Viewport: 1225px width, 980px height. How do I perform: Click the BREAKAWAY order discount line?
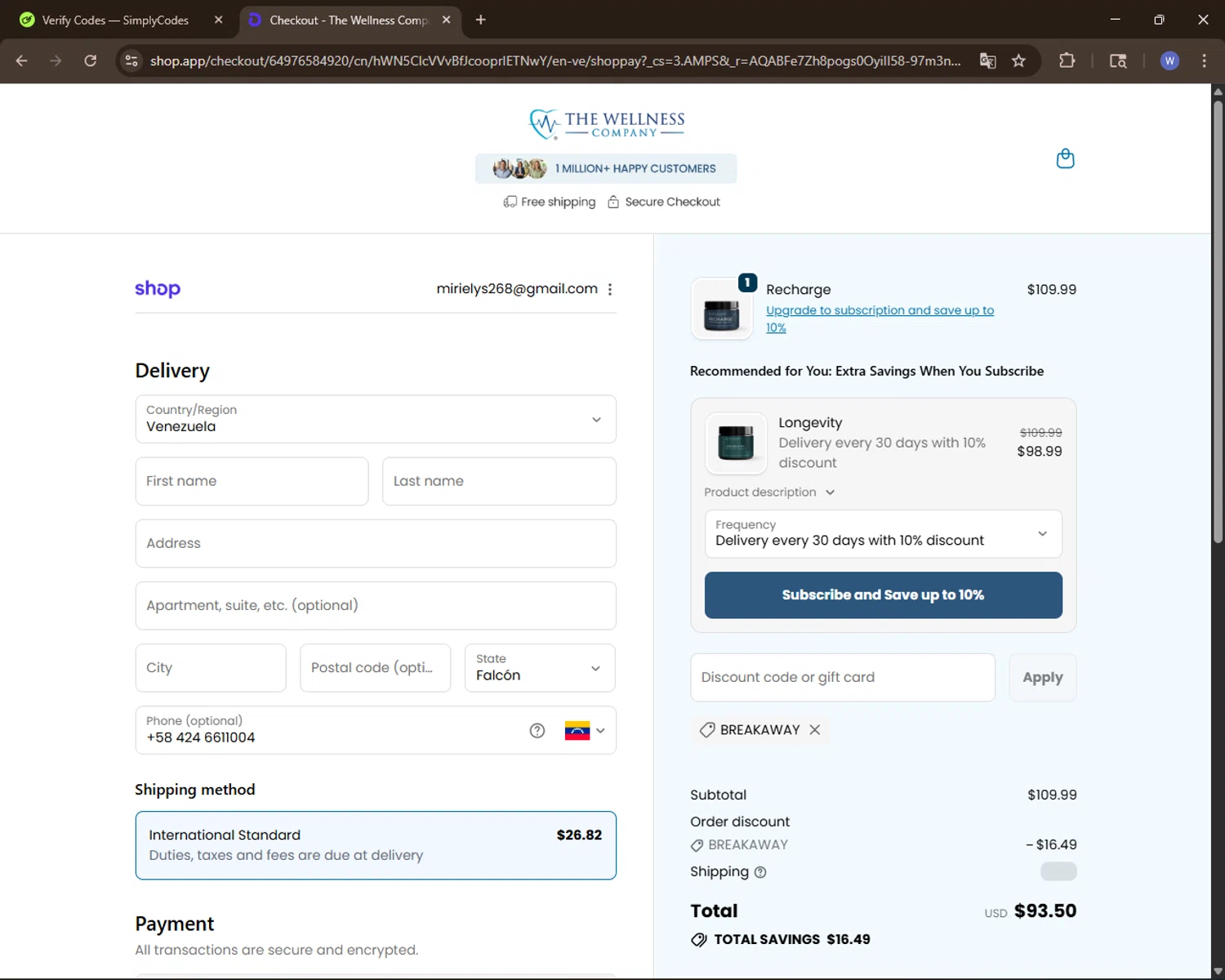pos(883,845)
